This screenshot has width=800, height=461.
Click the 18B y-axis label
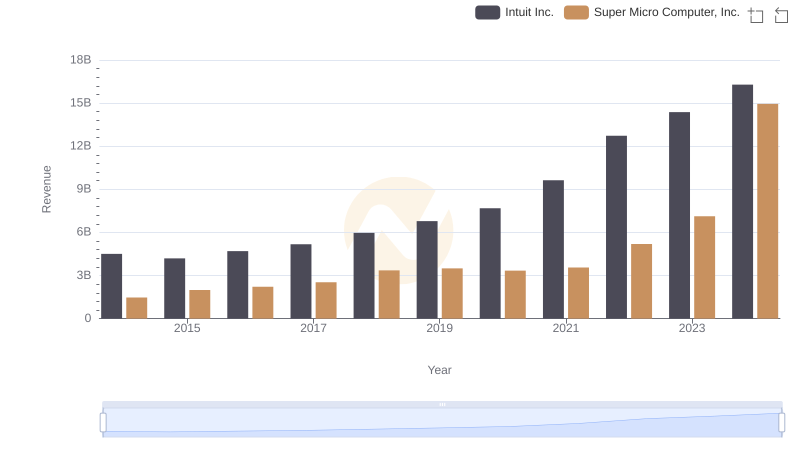point(81,60)
